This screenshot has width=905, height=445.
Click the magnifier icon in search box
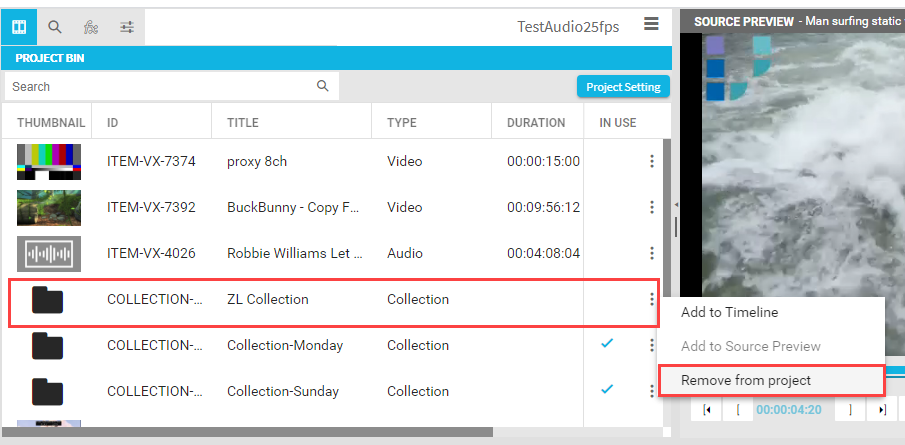tap(323, 86)
